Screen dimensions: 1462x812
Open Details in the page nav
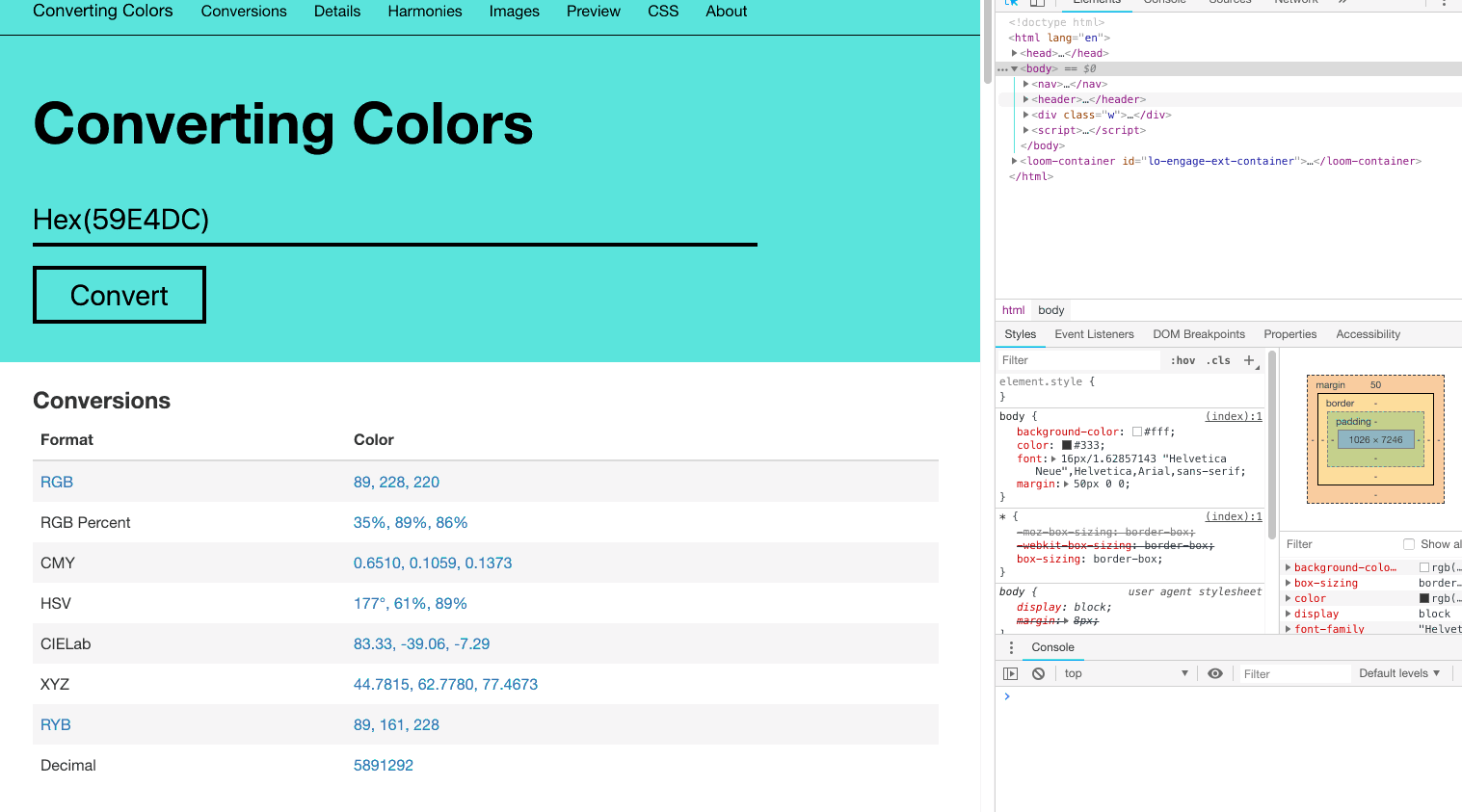click(x=337, y=12)
